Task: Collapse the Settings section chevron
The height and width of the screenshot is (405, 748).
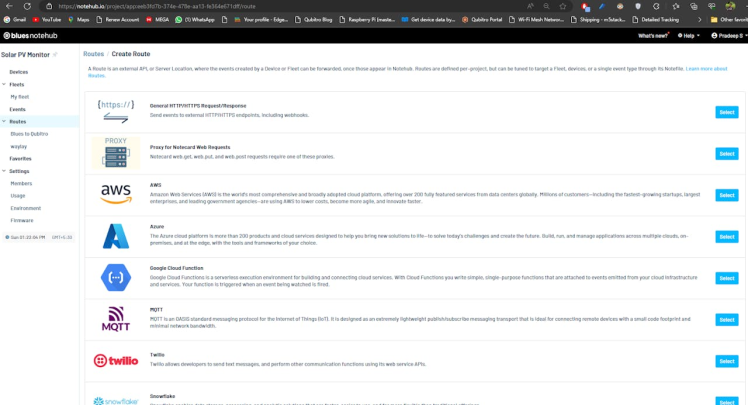Action: 4,171
